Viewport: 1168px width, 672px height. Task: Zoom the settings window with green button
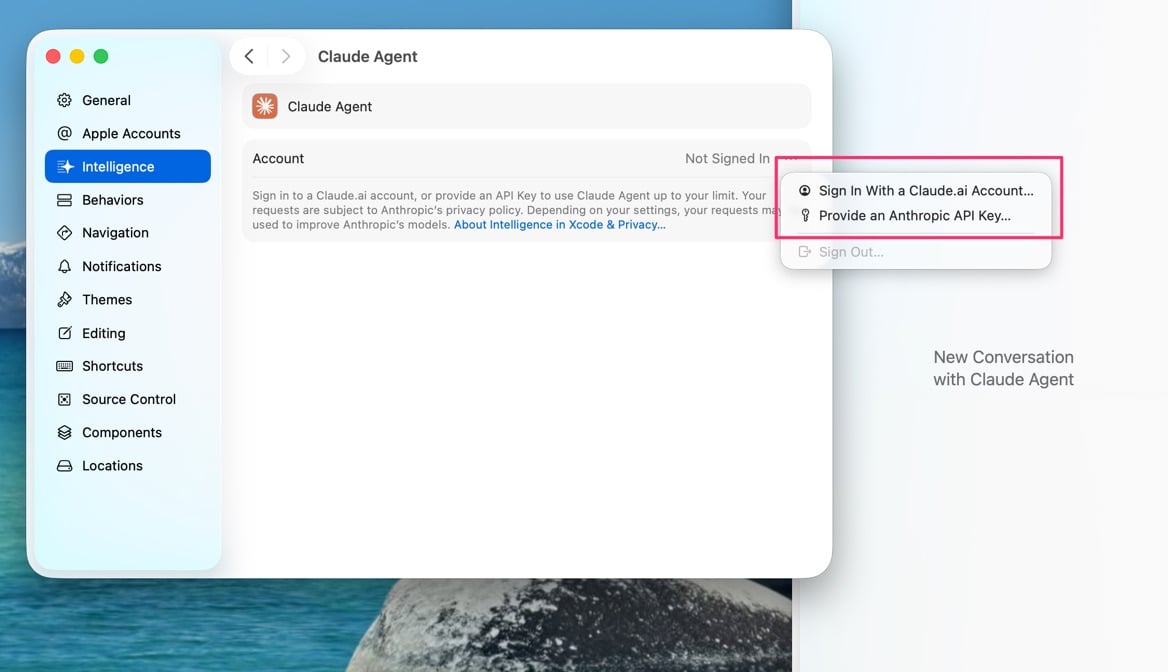(x=101, y=57)
